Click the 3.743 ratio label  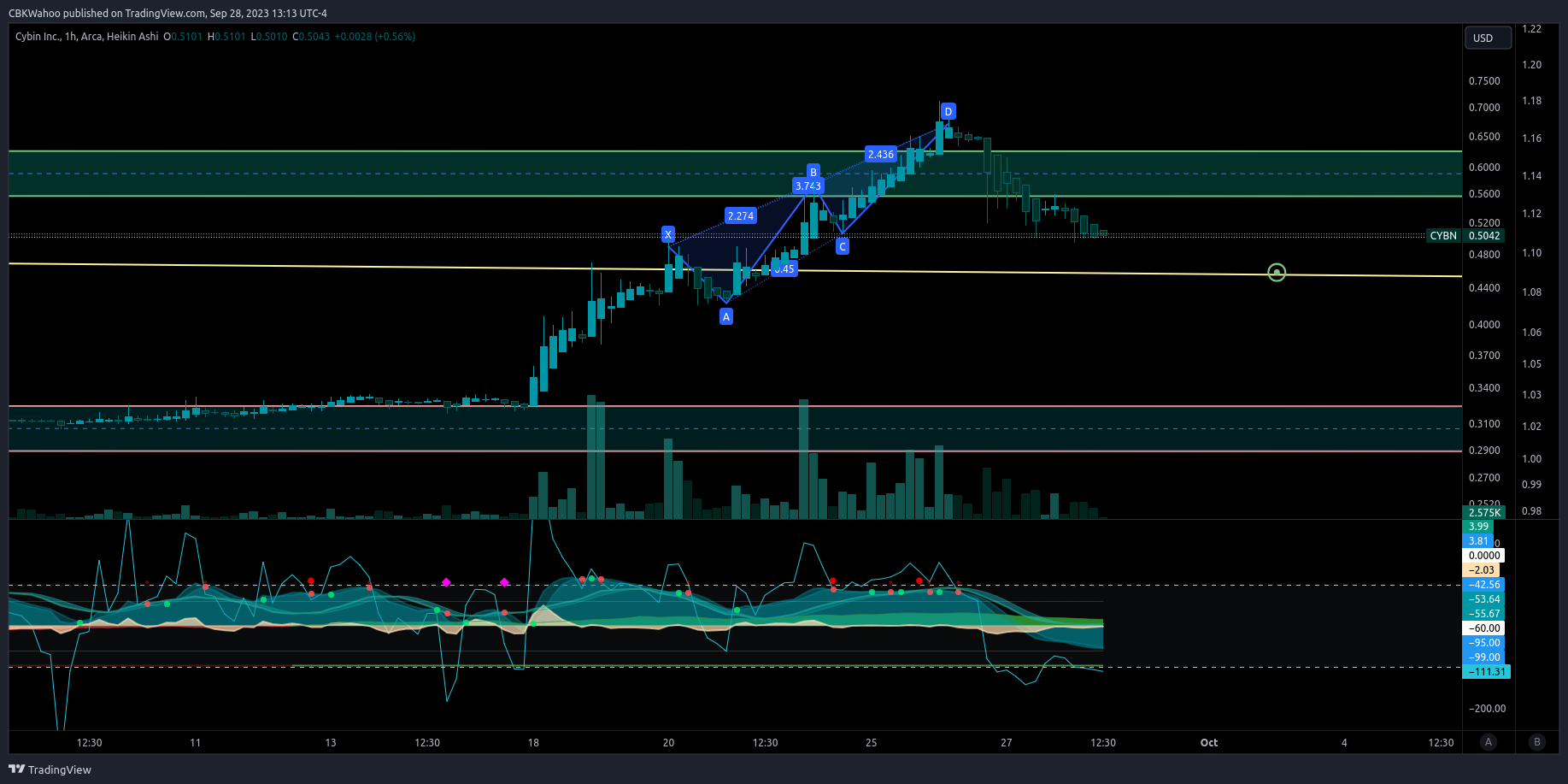click(808, 186)
